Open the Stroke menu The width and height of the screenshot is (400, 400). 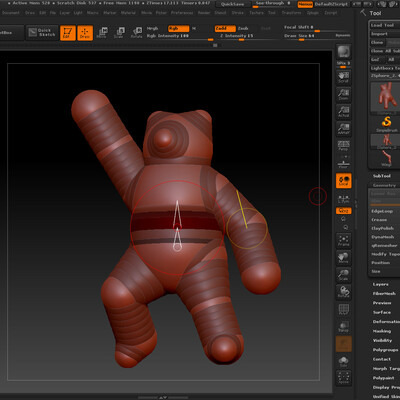tap(238, 13)
